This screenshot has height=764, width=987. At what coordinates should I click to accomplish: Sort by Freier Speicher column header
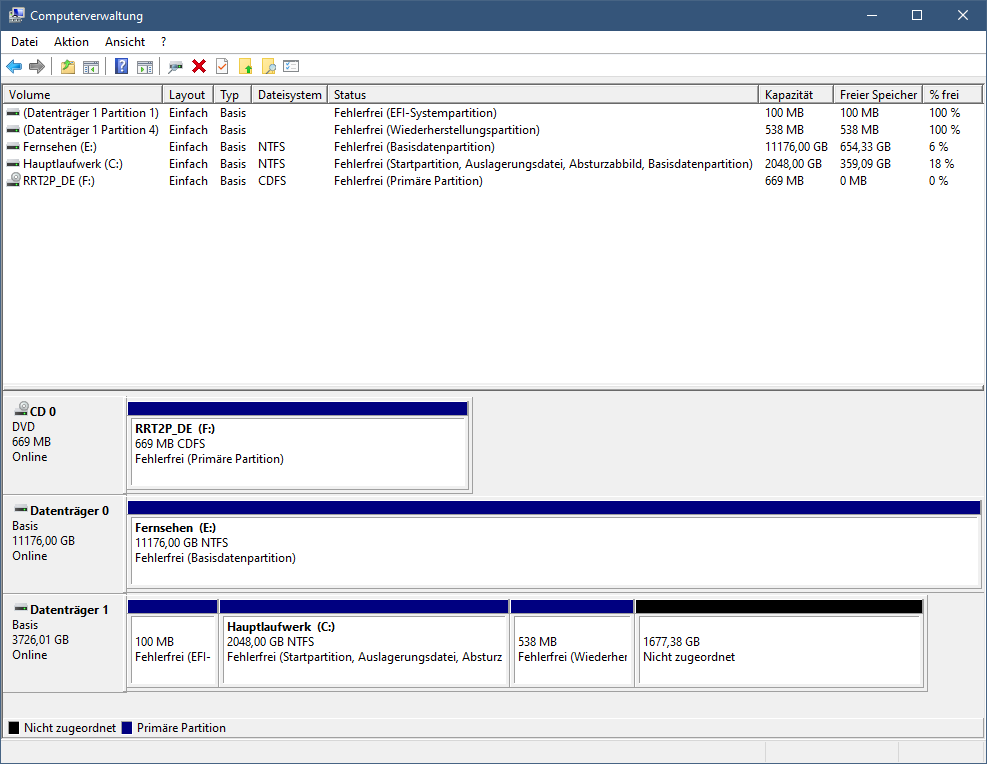877,94
